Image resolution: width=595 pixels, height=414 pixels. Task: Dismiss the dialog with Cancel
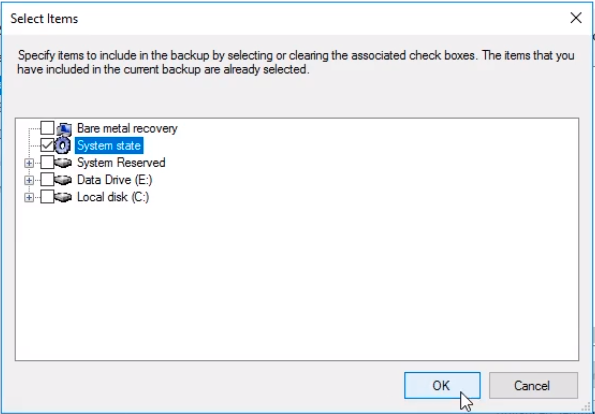click(533, 386)
